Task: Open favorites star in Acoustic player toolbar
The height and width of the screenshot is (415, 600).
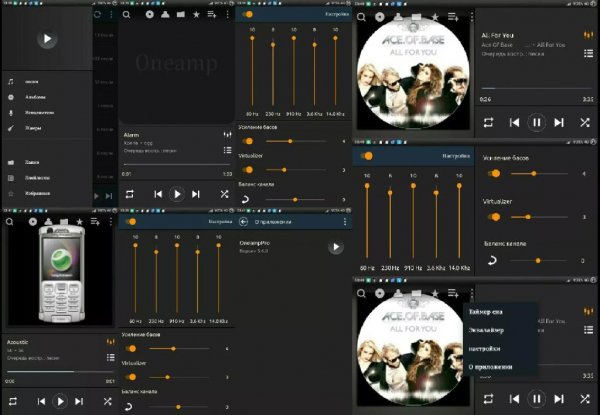Action: point(80,222)
